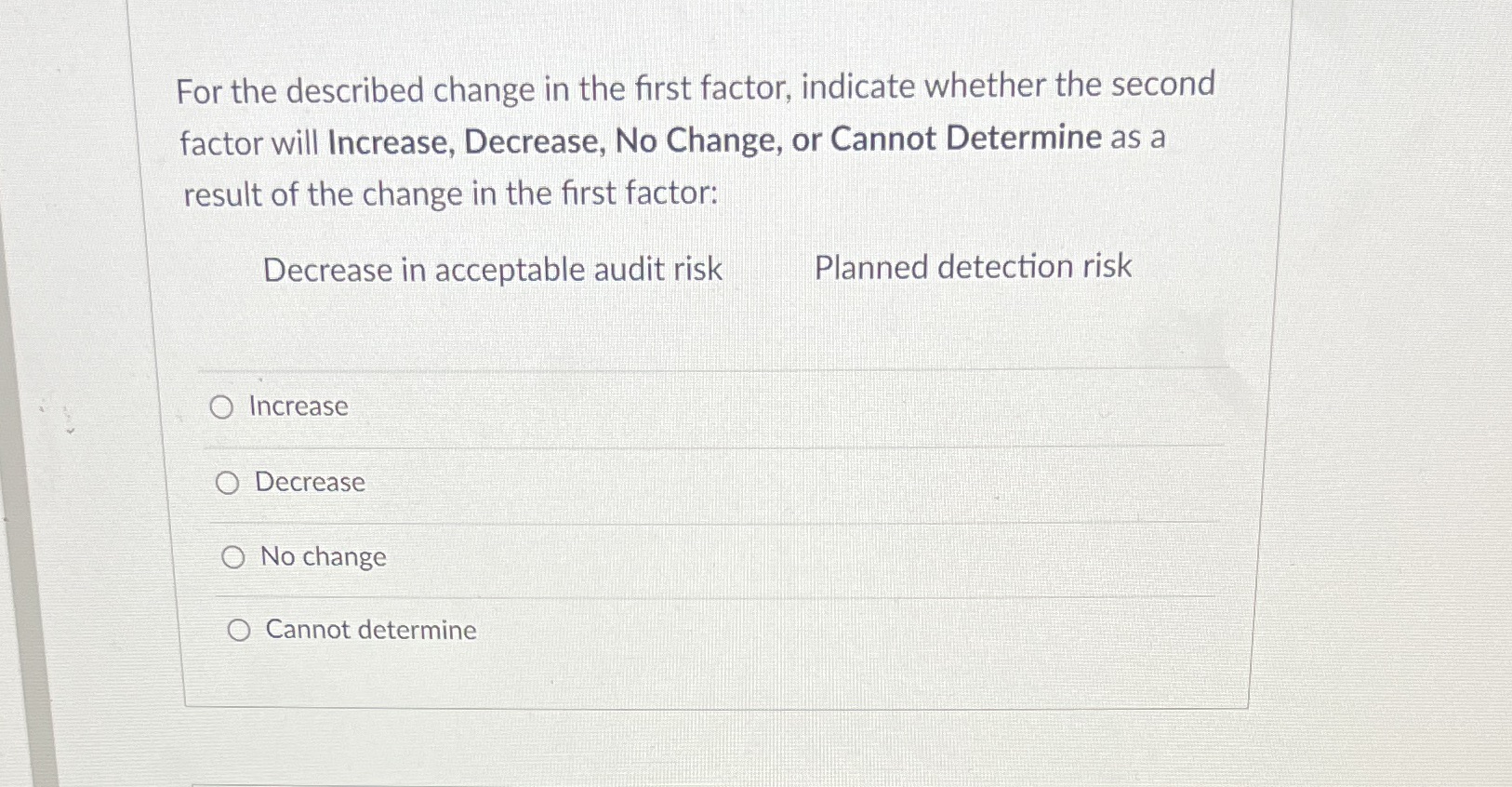Select the Increase radio button
The width and height of the screenshot is (1512, 787).
click(x=223, y=407)
